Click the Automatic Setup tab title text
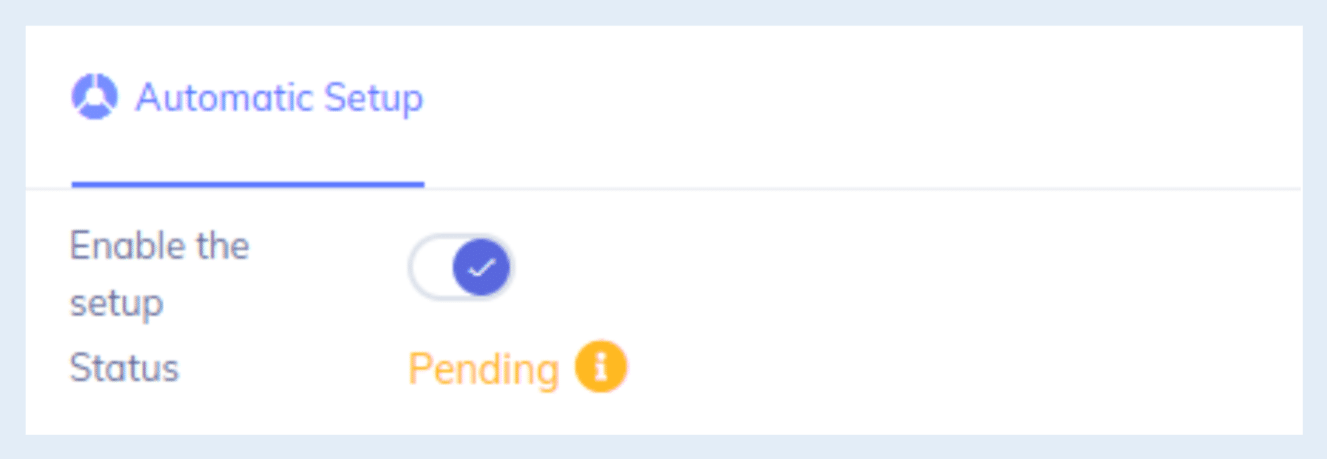This screenshot has height=459, width=1327. point(279,98)
